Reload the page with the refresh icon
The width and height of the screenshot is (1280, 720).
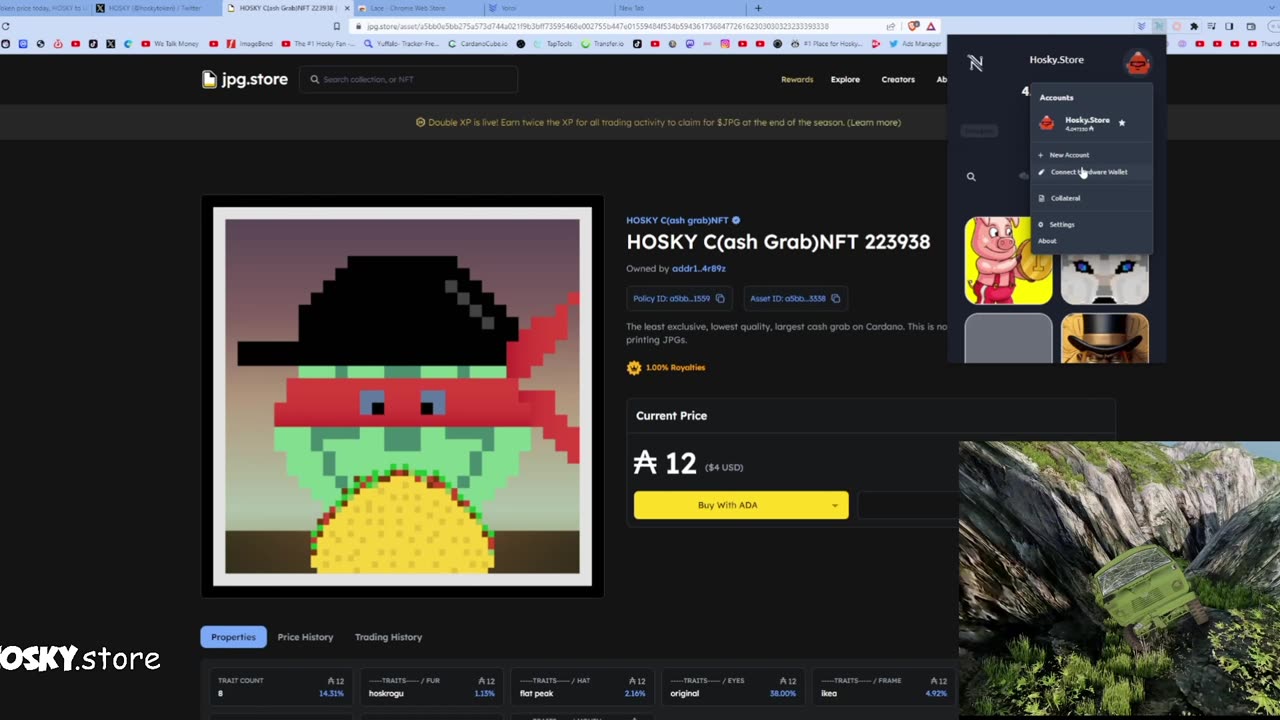point(6,27)
